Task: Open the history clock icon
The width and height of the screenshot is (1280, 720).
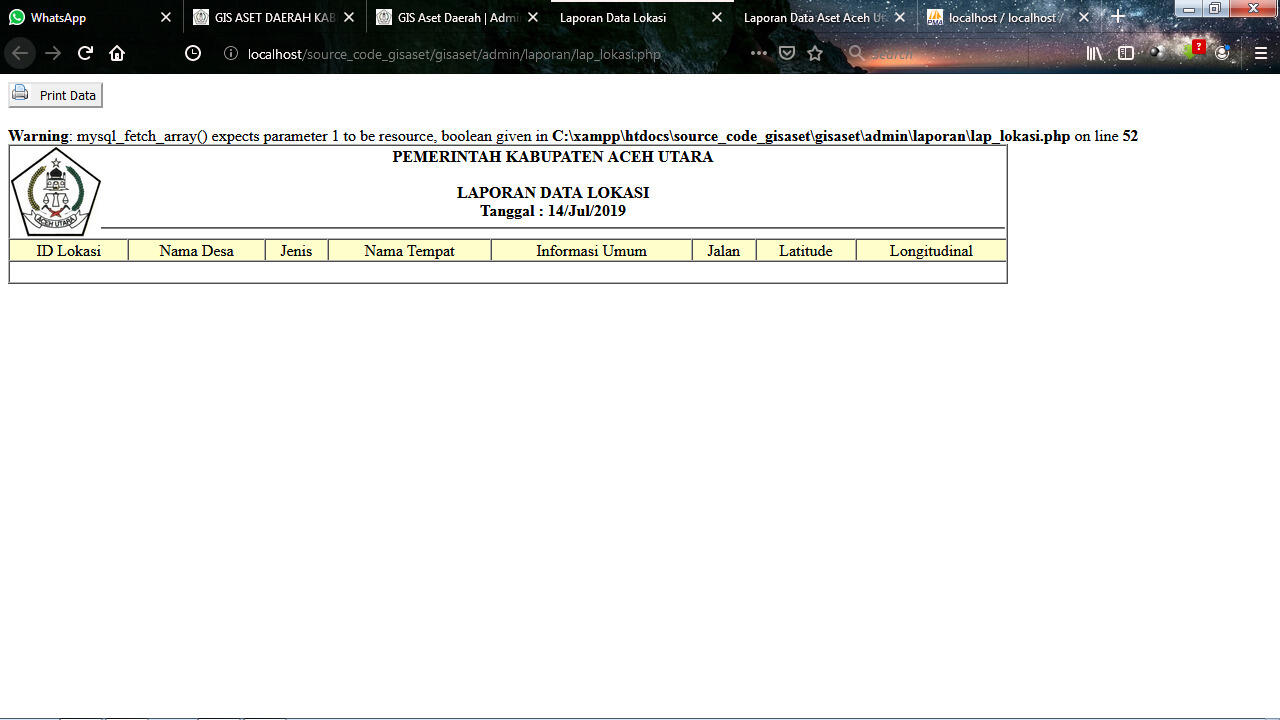Action: tap(193, 53)
